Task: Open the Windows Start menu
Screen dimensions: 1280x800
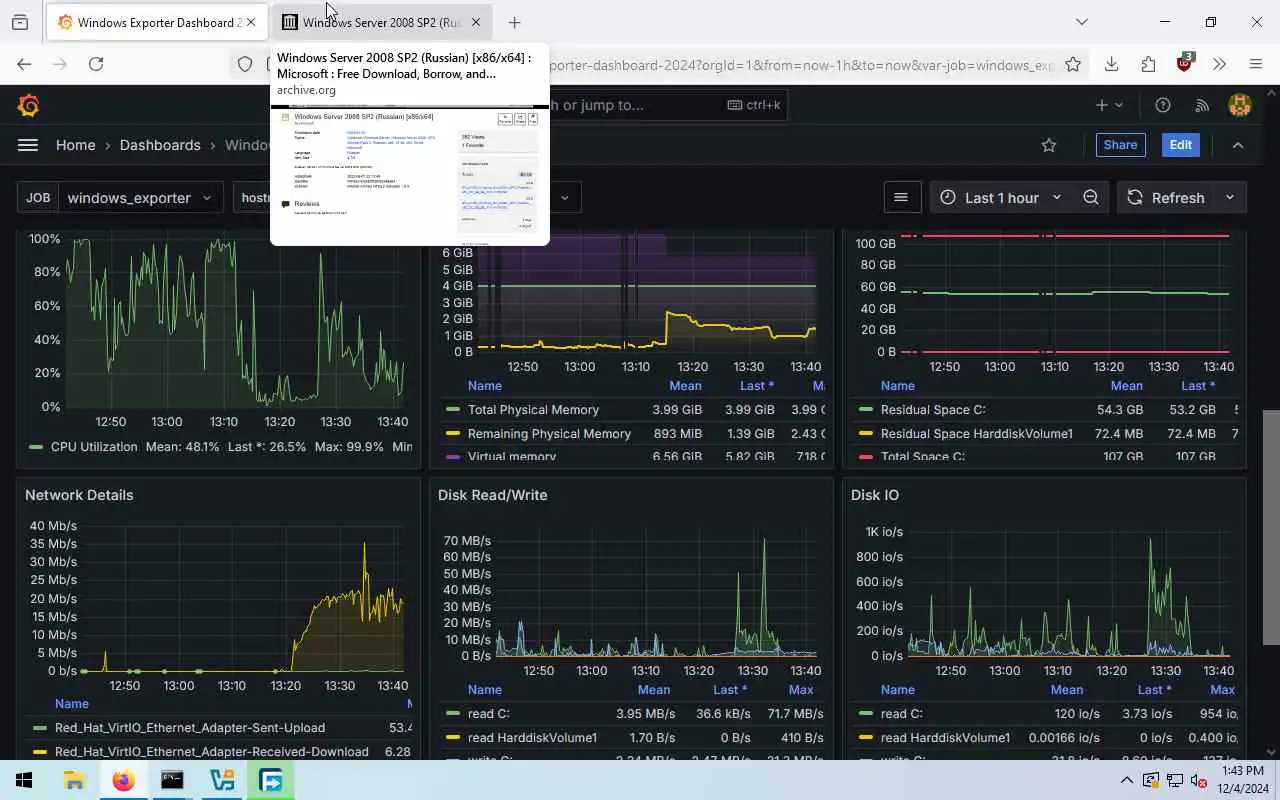Action: (24, 780)
